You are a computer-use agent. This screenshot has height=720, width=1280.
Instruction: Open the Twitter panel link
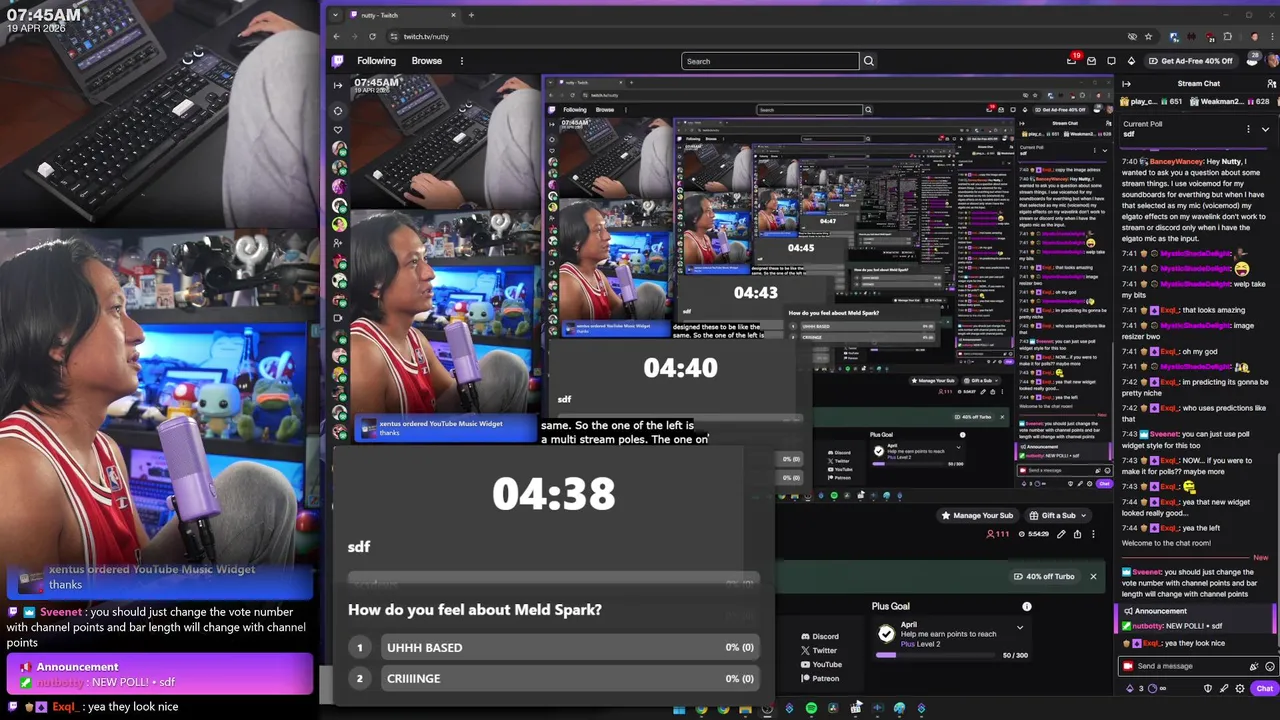tap(820, 650)
